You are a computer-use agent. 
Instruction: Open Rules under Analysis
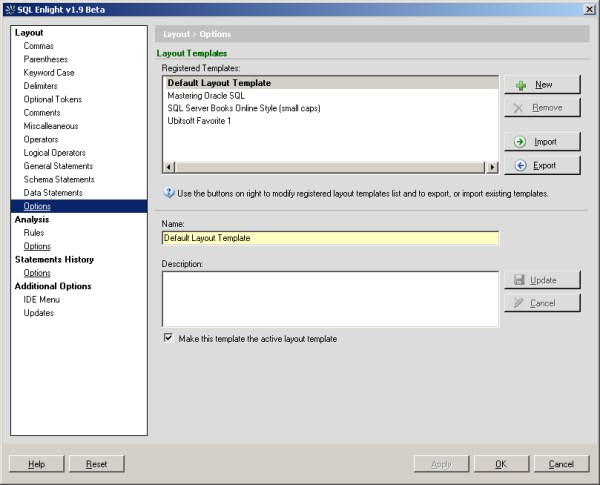tap(34, 233)
